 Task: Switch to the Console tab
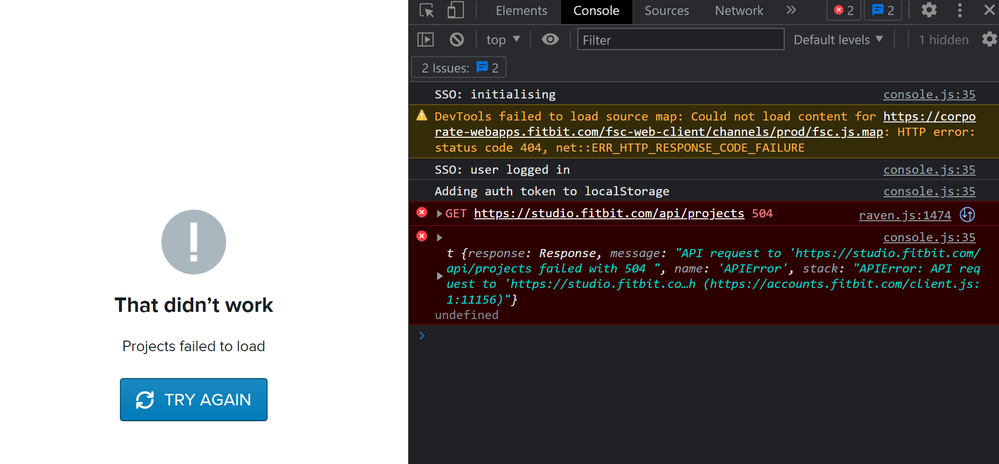click(596, 11)
